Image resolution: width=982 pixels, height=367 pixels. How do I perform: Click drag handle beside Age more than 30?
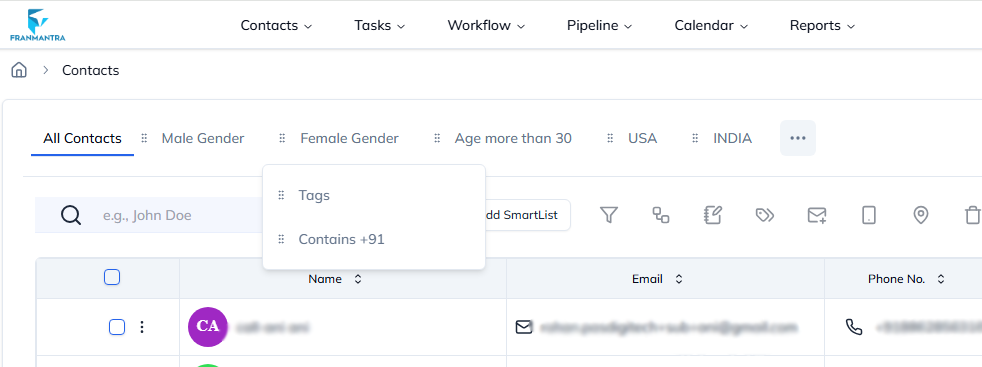pyautogui.click(x=437, y=138)
